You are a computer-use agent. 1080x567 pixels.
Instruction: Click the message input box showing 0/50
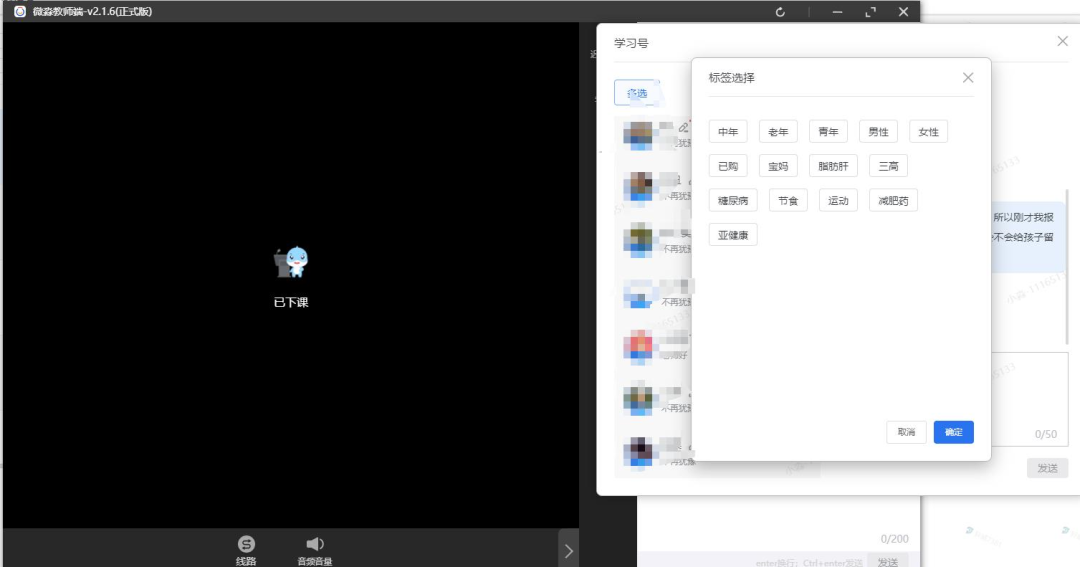point(1029,400)
